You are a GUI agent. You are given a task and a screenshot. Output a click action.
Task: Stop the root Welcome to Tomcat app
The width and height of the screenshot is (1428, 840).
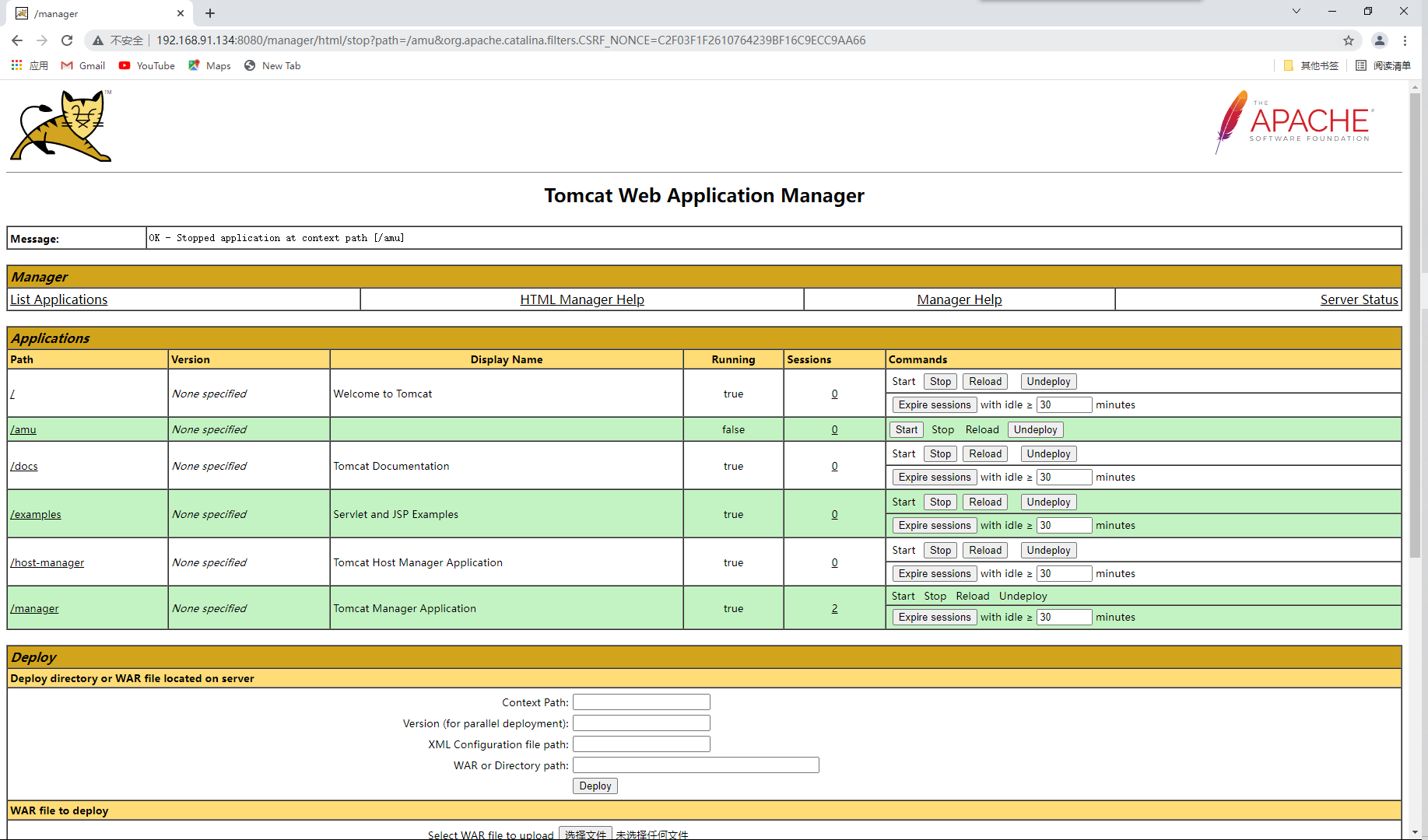940,381
